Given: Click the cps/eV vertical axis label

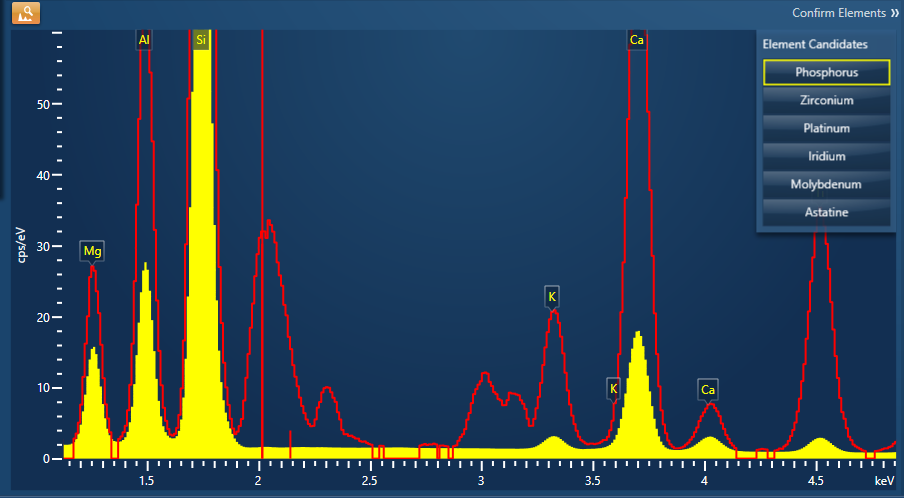Looking at the screenshot, I should 21,241.
